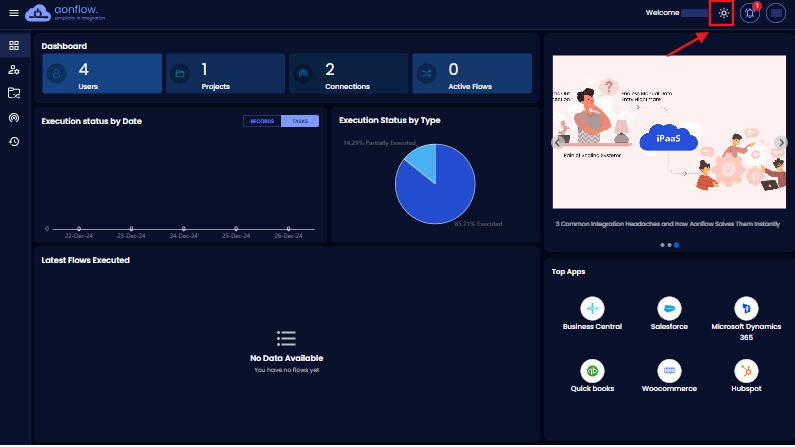Open the Active Flows summary card
The image size is (795, 447).
tap(471, 74)
